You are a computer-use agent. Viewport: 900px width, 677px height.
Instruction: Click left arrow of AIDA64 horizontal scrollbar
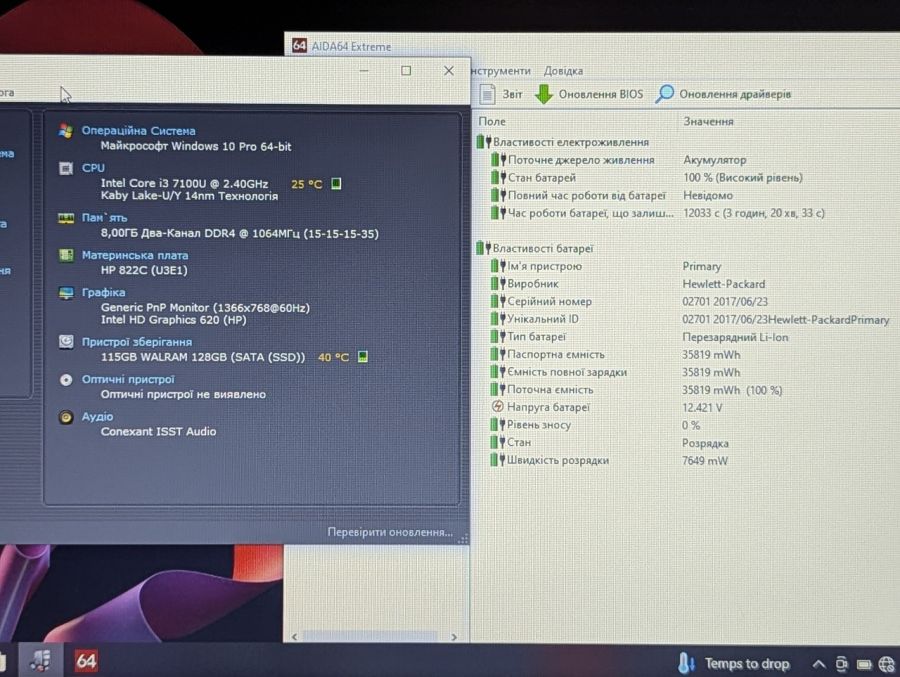(294, 637)
